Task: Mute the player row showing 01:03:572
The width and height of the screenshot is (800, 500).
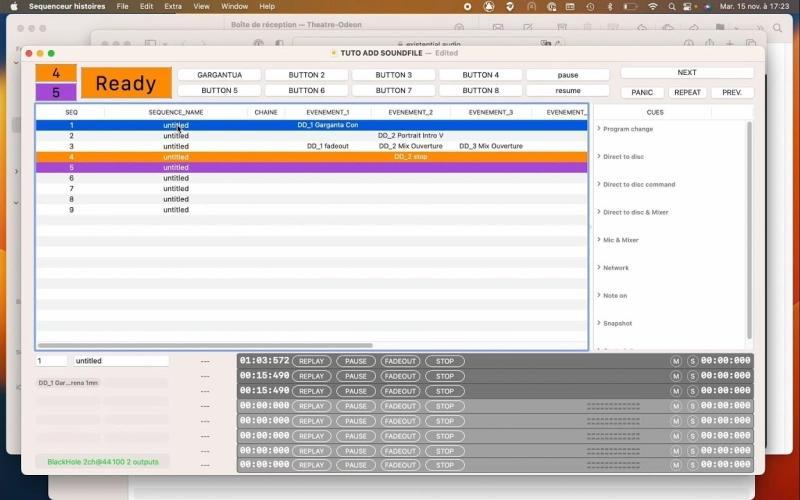Action: (676, 361)
